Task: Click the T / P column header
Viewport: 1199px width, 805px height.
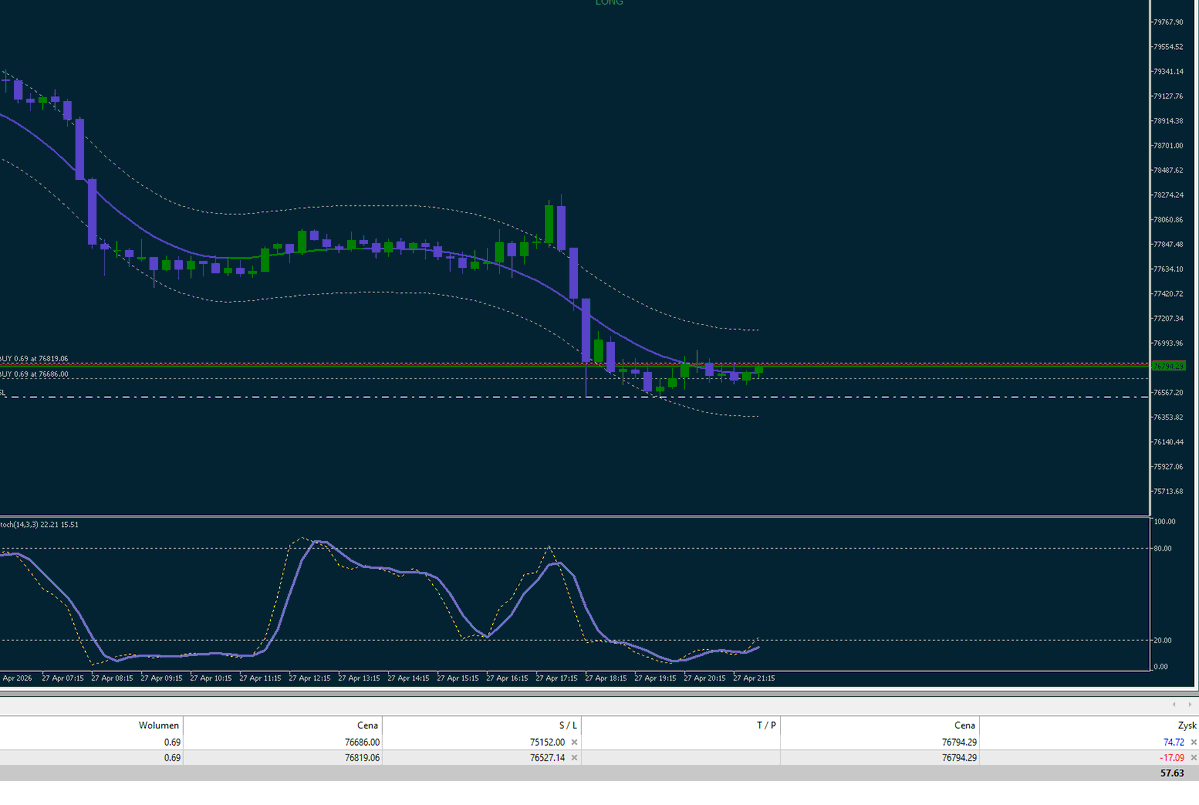Action: (x=767, y=725)
